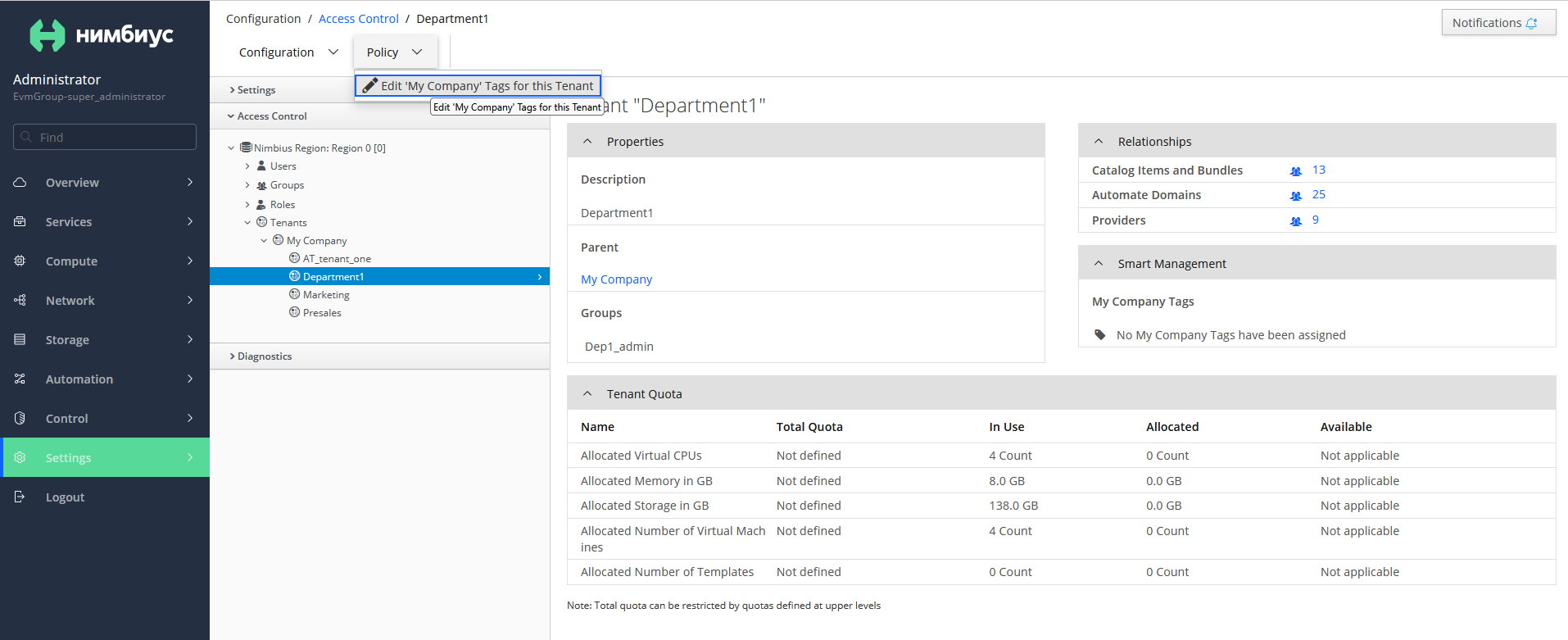The height and width of the screenshot is (640, 1568).
Task: Expand the Groups tree node arrow
Action: point(247,185)
